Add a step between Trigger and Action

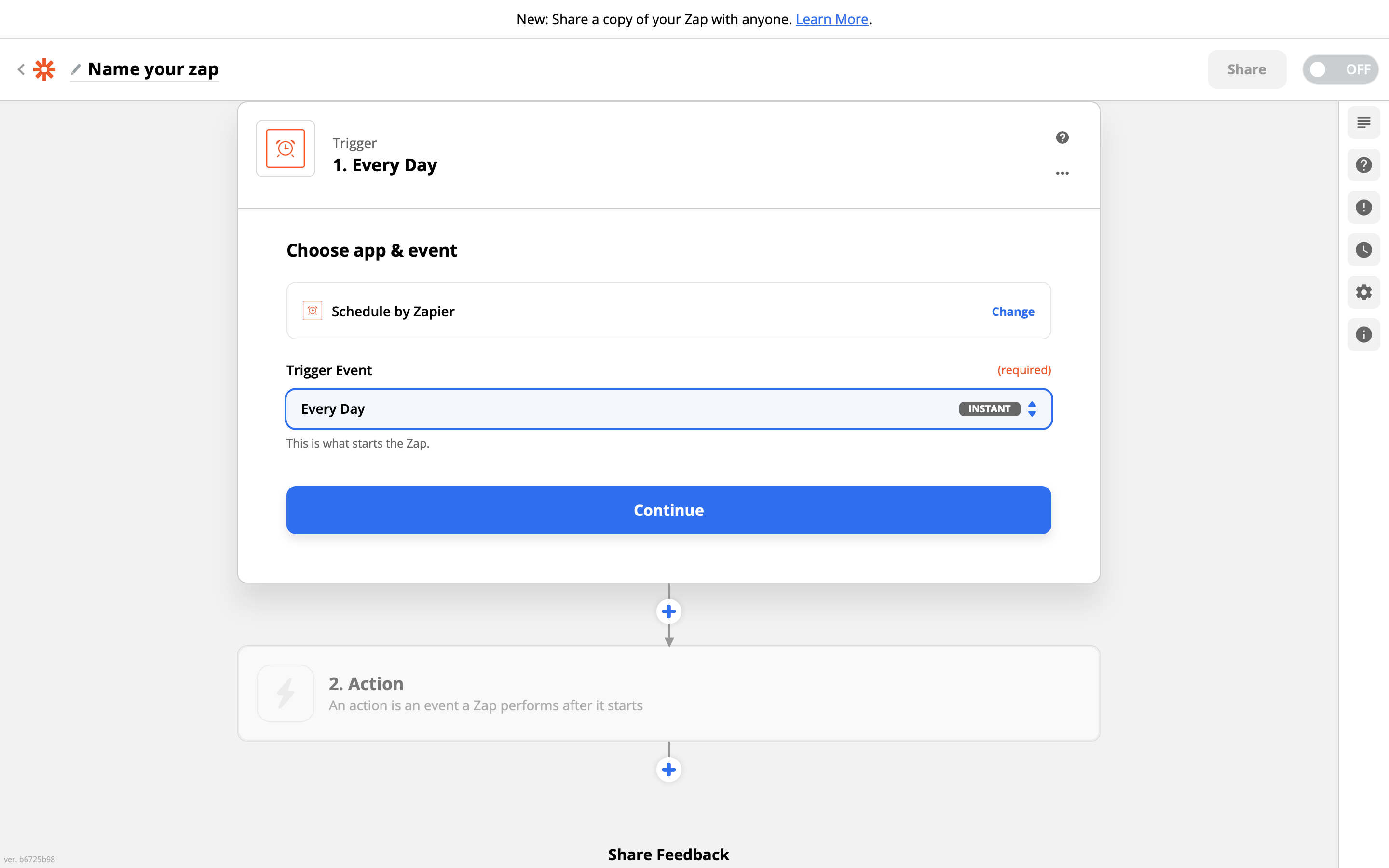coord(668,611)
